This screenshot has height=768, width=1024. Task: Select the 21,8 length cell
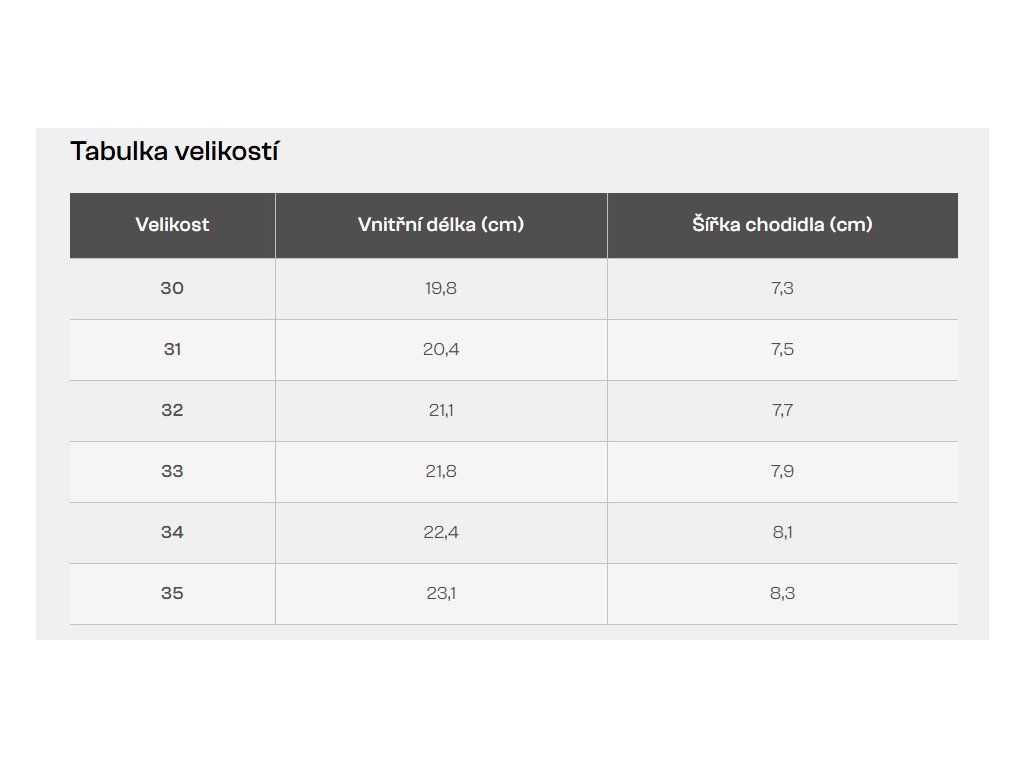click(441, 472)
